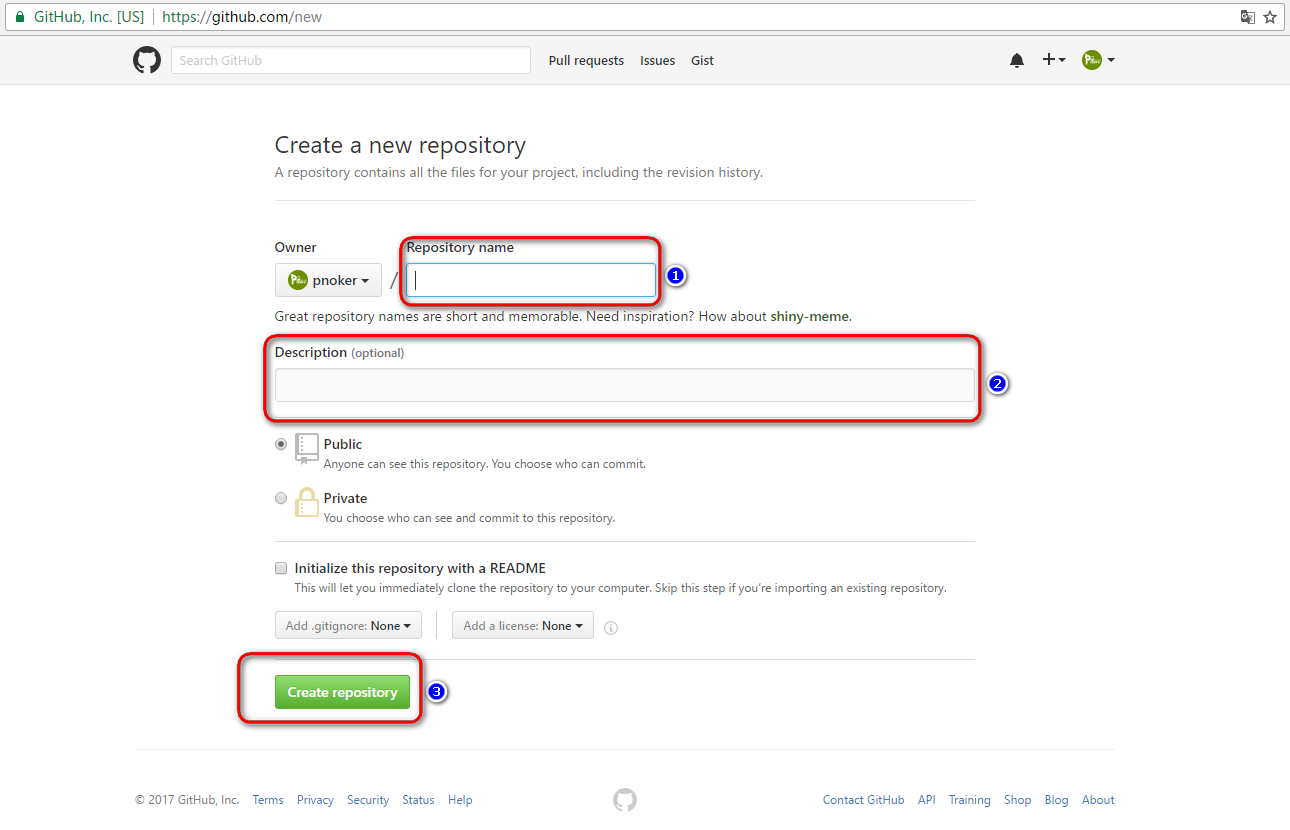The width and height of the screenshot is (1290, 830).
Task: Open the About footer link
Action: [1098, 800]
